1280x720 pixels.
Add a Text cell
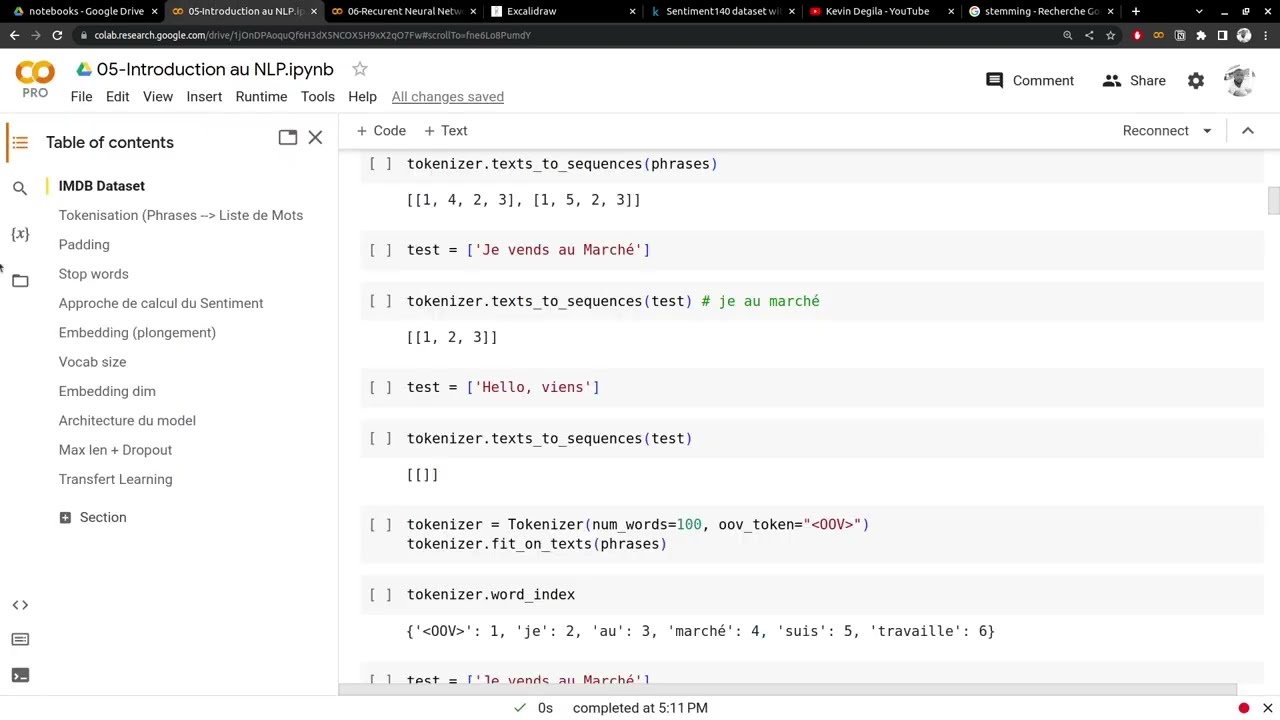click(x=445, y=131)
